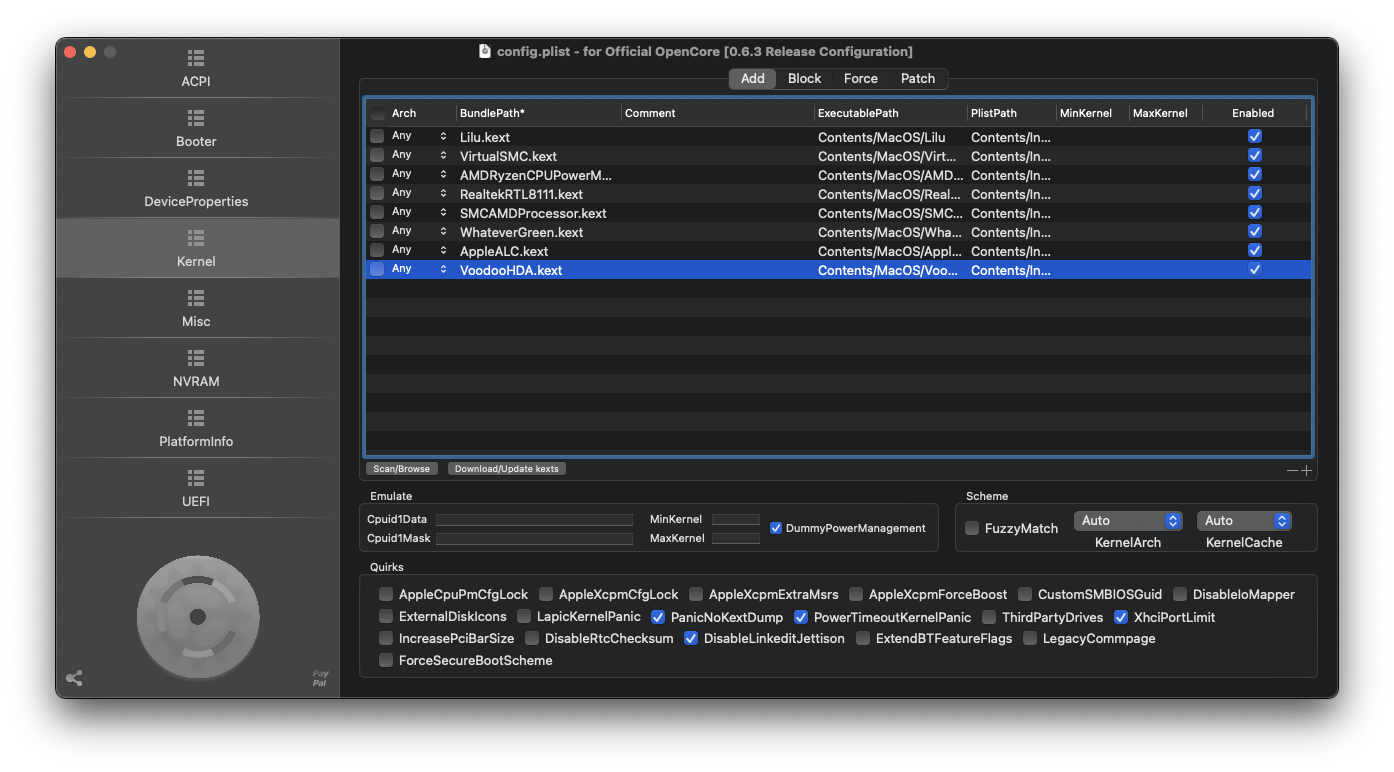
Task: Open the PlatformInfo section
Action: 196,428
